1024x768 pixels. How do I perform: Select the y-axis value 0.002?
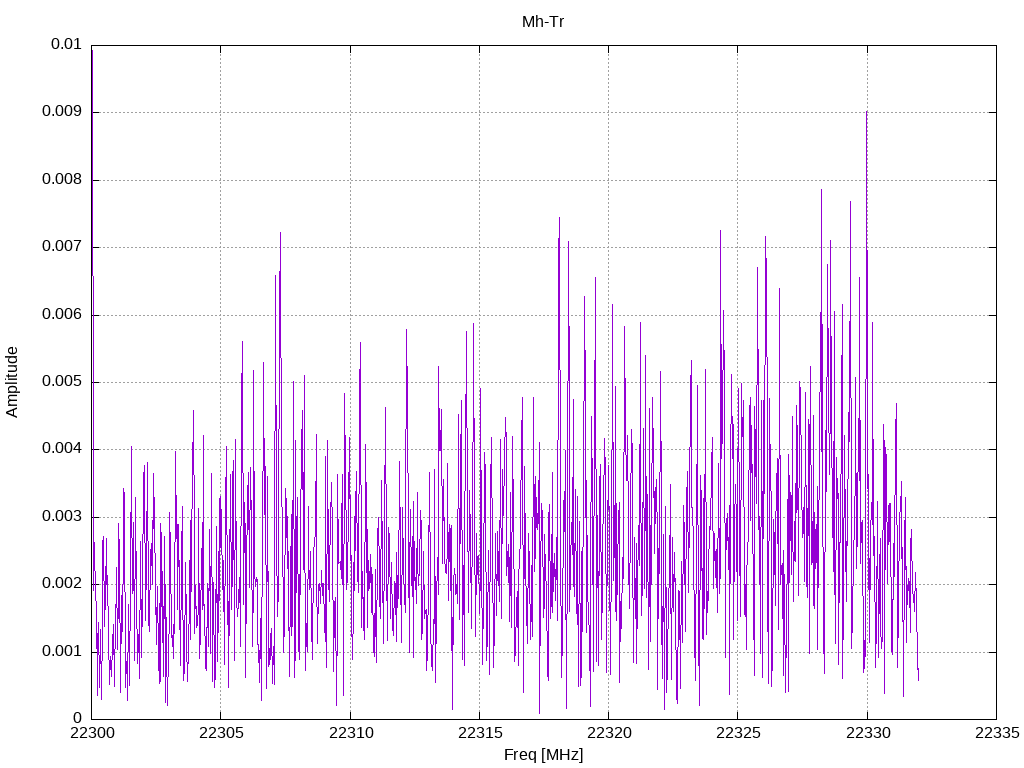click(62, 584)
